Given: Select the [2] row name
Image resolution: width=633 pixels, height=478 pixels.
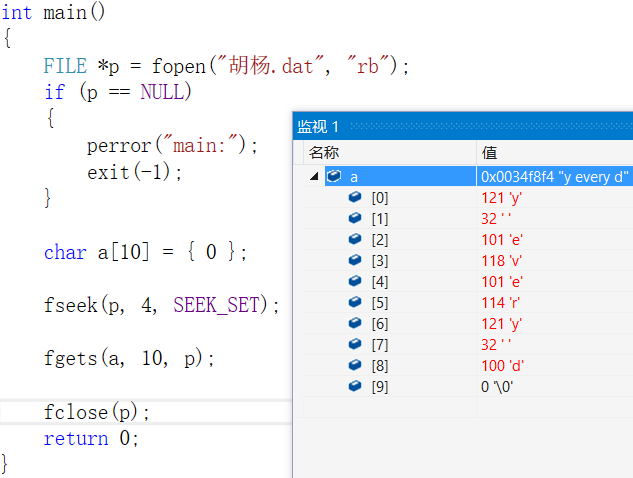Looking at the screenshot, I should 380,240.
